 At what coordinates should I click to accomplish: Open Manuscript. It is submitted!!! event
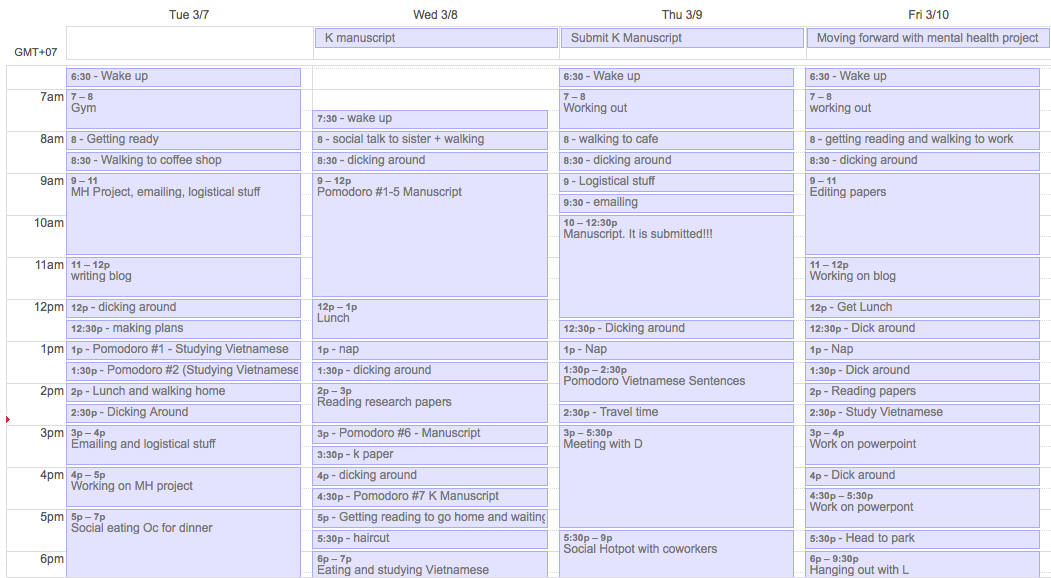click(x=676, y=266)
